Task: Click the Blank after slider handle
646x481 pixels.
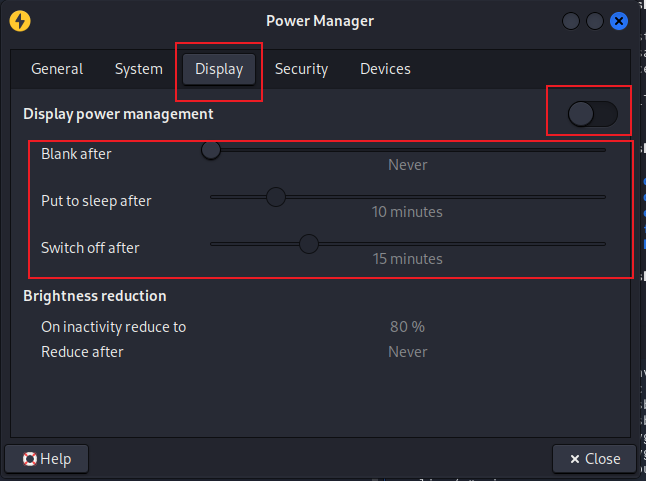Action: [x=211, y=150]
